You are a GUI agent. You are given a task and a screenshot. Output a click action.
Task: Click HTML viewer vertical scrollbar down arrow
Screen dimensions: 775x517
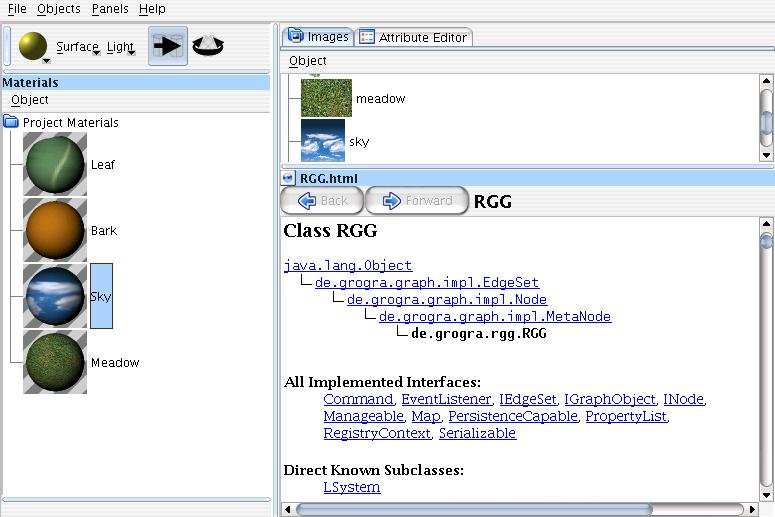click(x=766, y=495)
